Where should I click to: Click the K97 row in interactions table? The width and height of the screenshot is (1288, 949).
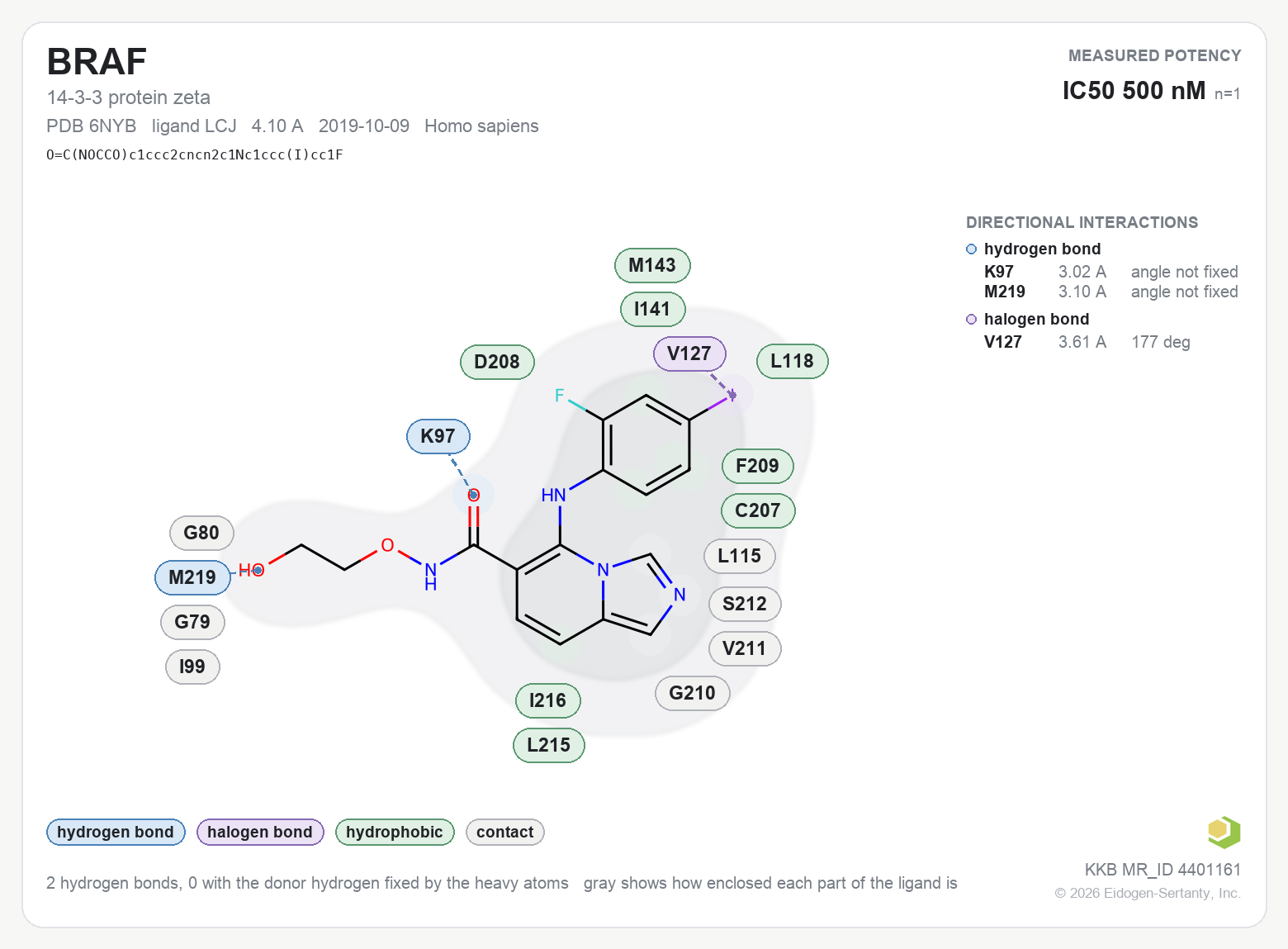[x=1111, y=272]
